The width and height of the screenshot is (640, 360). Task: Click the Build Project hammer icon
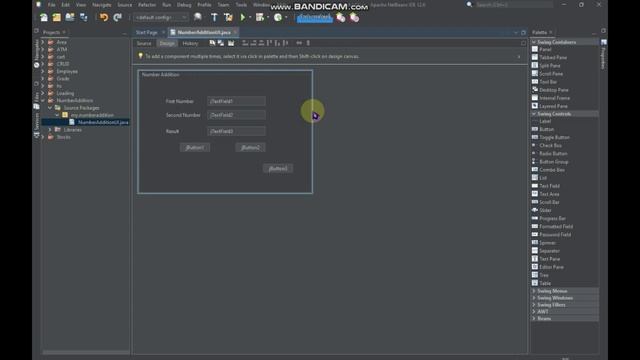click(x=214, y=18)
